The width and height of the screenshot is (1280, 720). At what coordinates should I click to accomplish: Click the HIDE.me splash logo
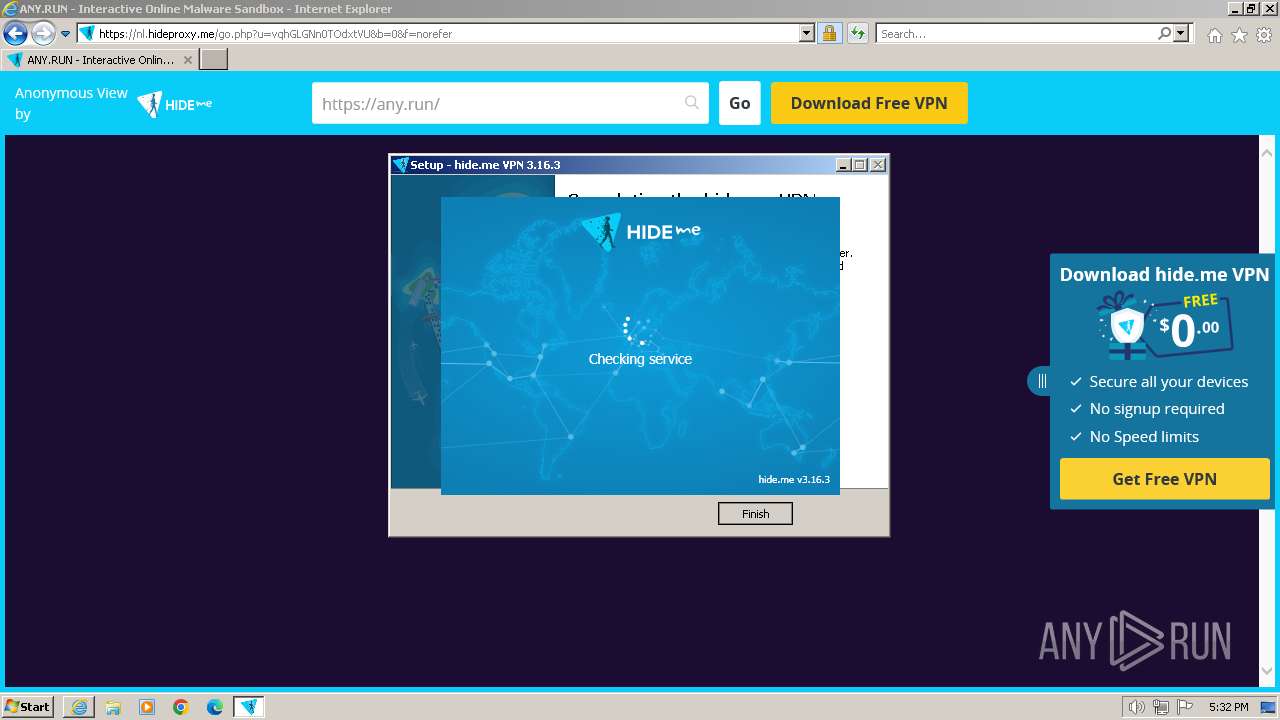tap(641, 231)
